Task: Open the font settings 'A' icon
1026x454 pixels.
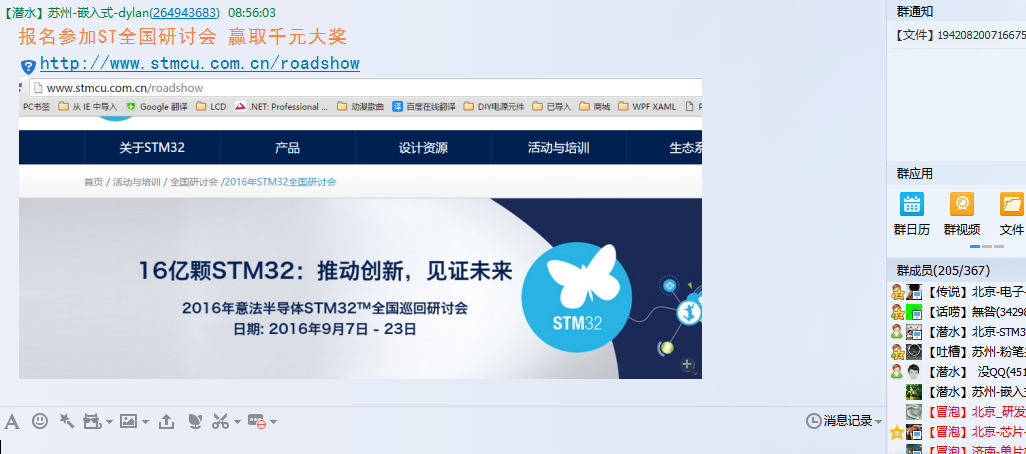Action: coord(12,422)
